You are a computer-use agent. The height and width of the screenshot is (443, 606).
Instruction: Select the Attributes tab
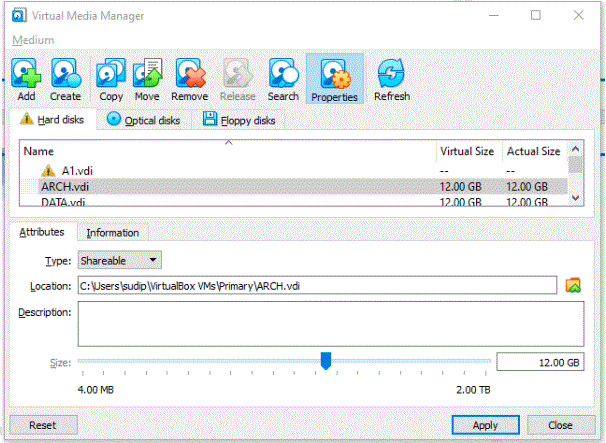(42, 232)
